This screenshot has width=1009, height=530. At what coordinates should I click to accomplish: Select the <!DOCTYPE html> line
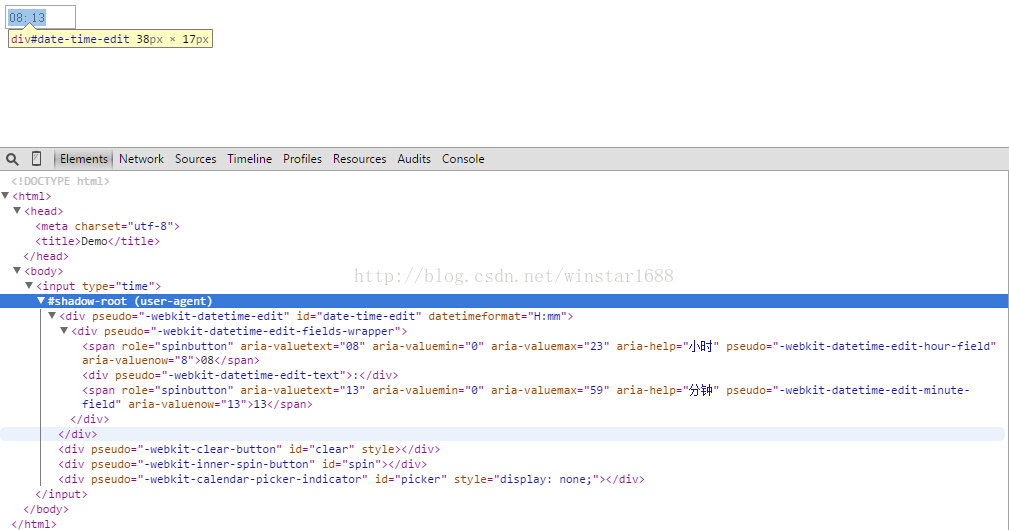pos(60,181)
